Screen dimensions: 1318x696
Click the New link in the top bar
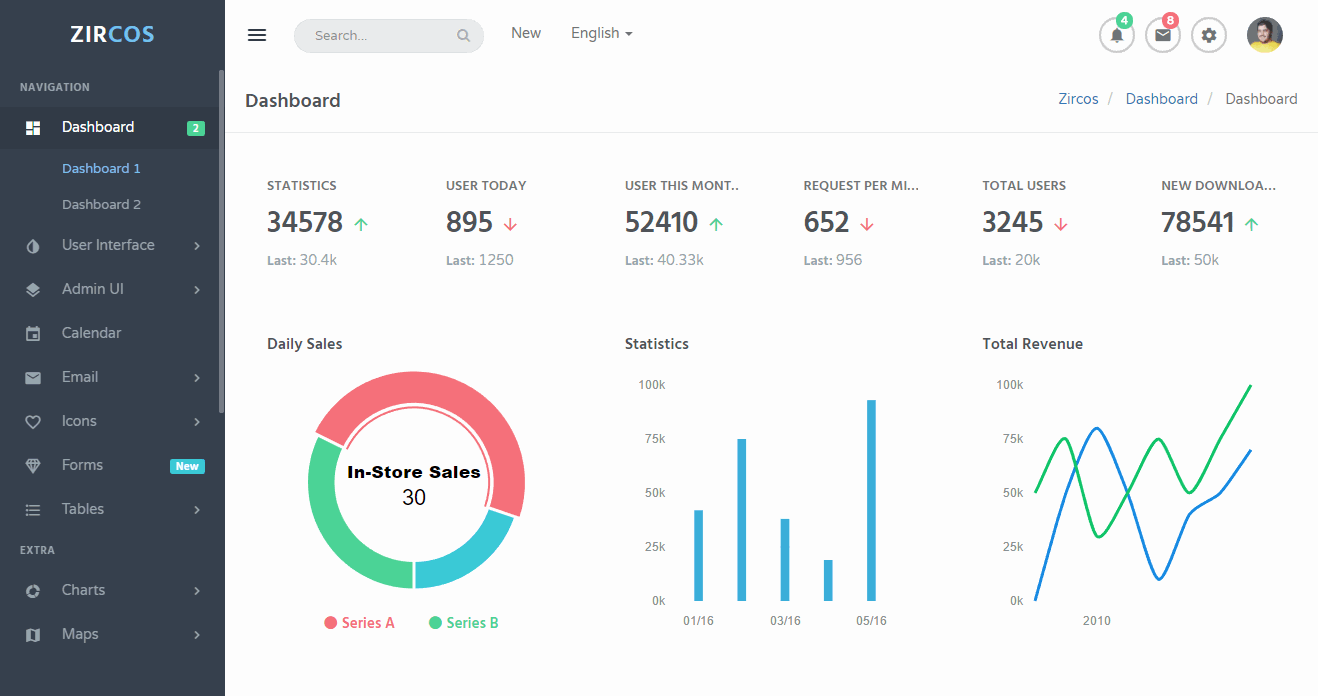point(526,33)
